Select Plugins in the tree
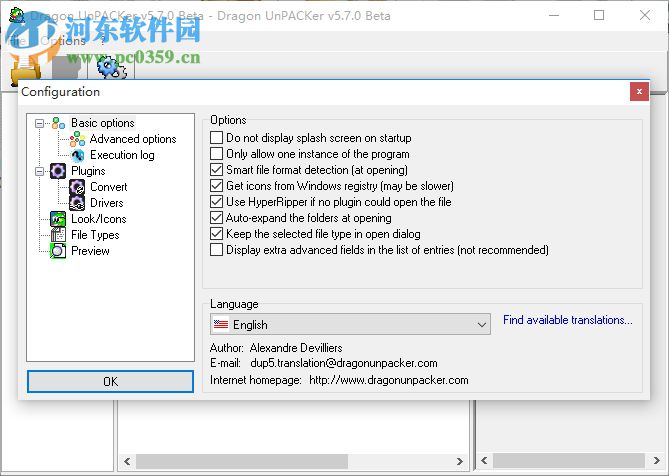Image resolution: width=669 pixels, height=476 pixels. coord(88,171)
